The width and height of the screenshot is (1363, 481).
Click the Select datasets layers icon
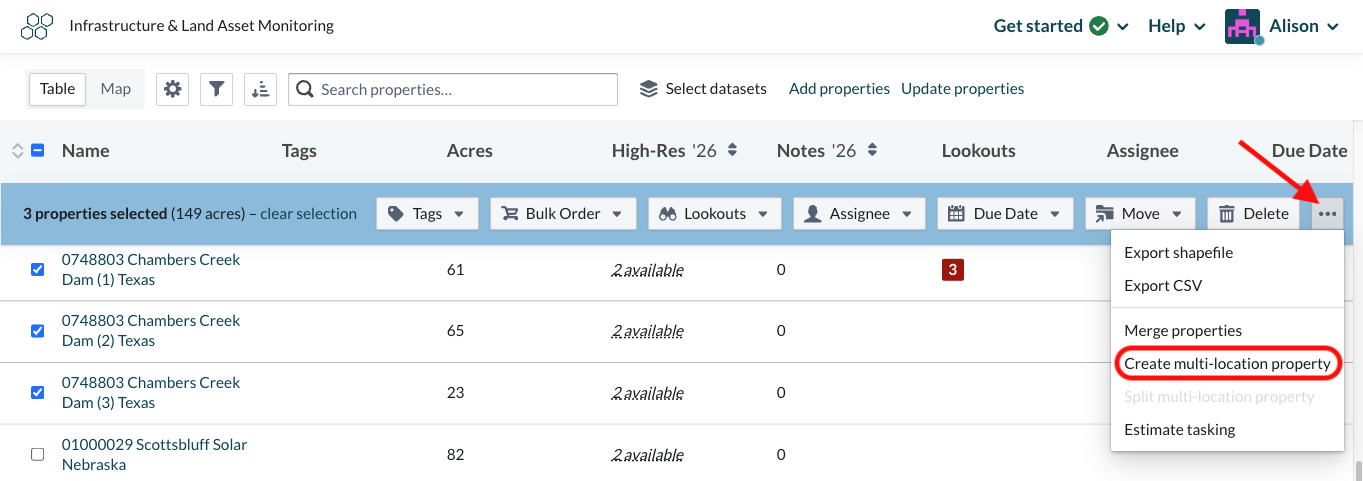point(649,89)
